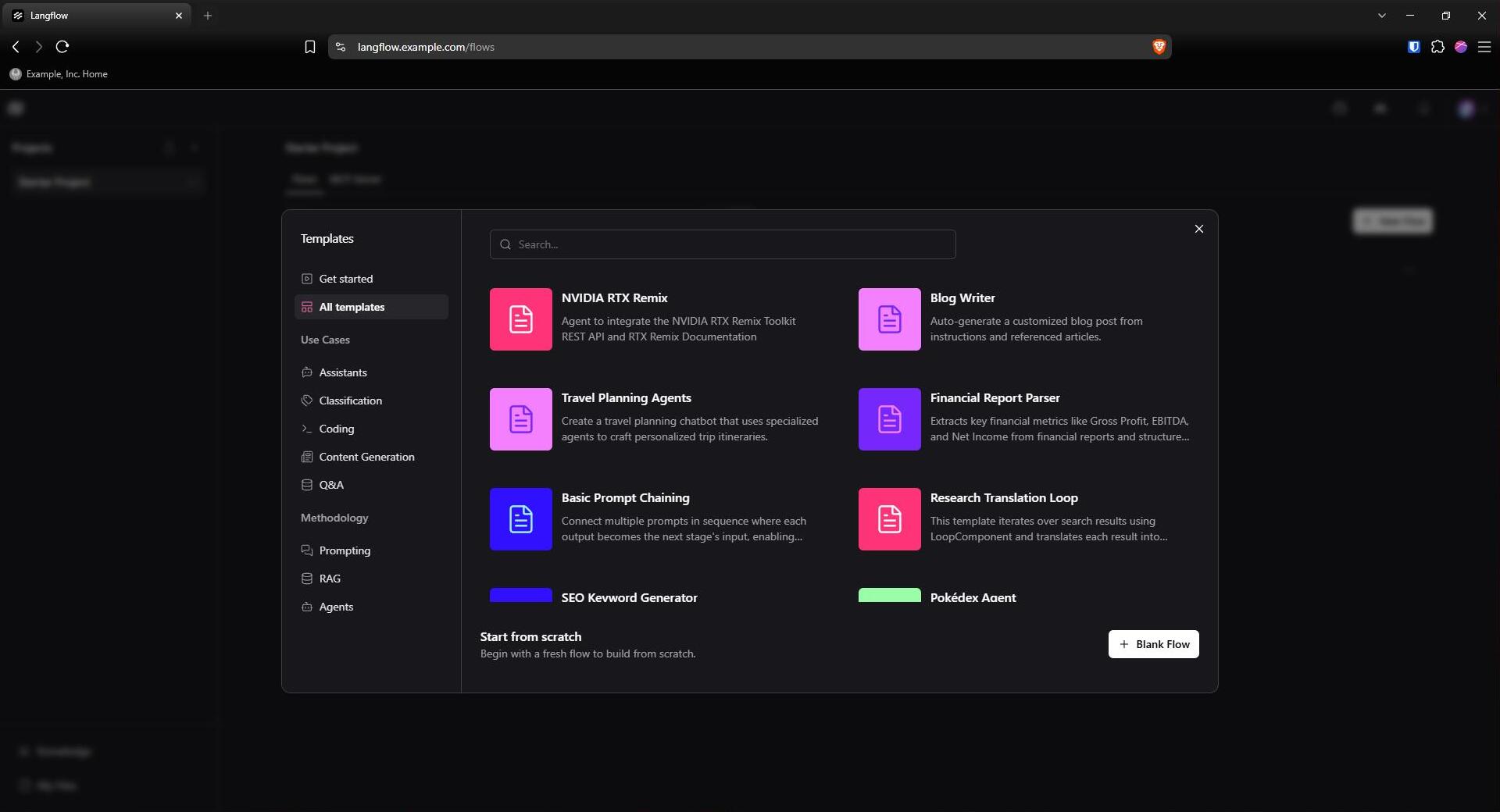Click the 'Start from scratch' heading

[x=530, y=636]
